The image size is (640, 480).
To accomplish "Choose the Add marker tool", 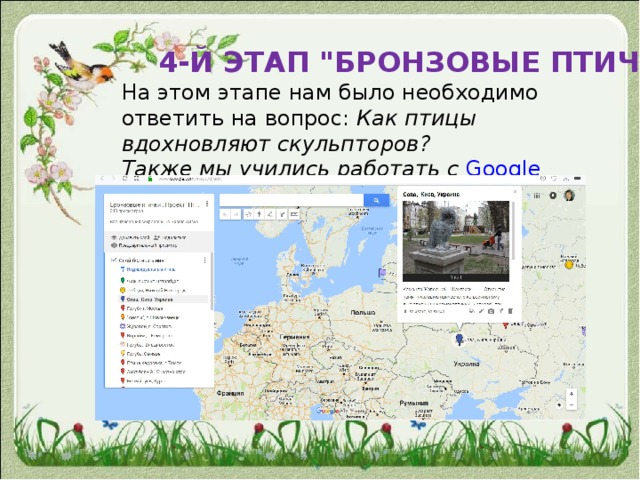I will click(259, 214).
